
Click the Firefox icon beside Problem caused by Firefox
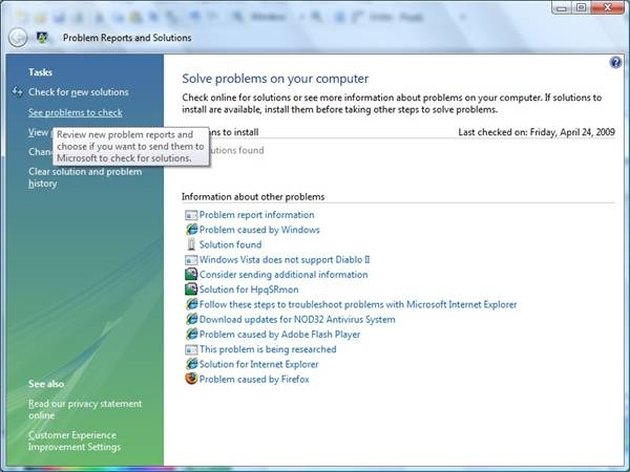[191, 379]
